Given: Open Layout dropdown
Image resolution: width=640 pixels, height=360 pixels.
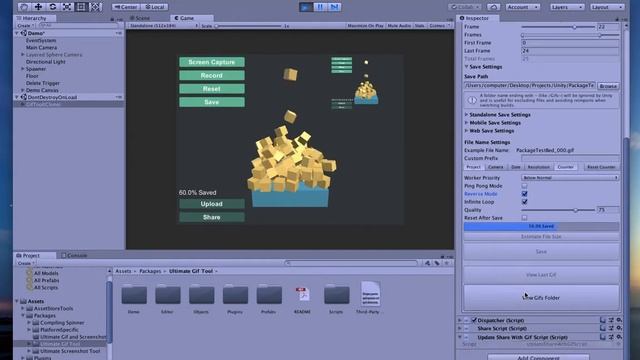Looking at the screenshot, I should coord(607,7).
